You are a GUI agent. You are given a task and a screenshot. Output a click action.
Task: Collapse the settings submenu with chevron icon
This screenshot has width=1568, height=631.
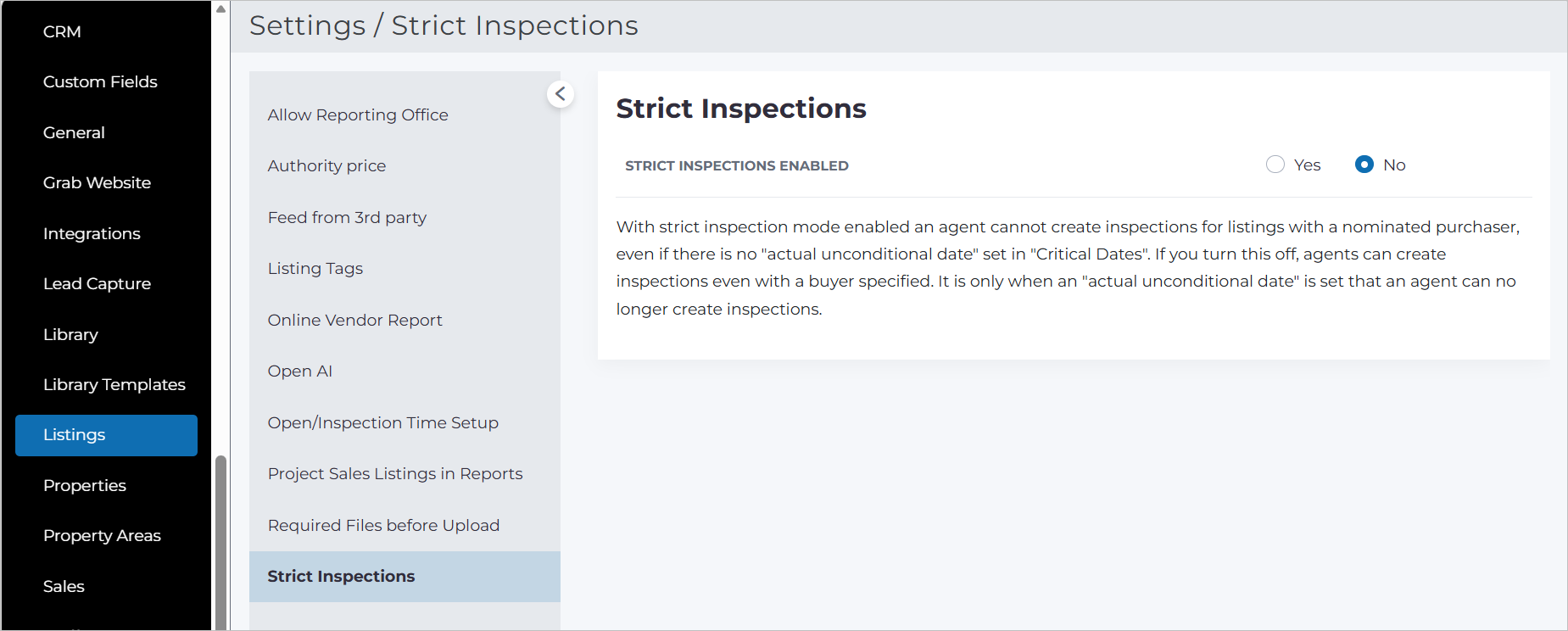(x=561, y=94)
